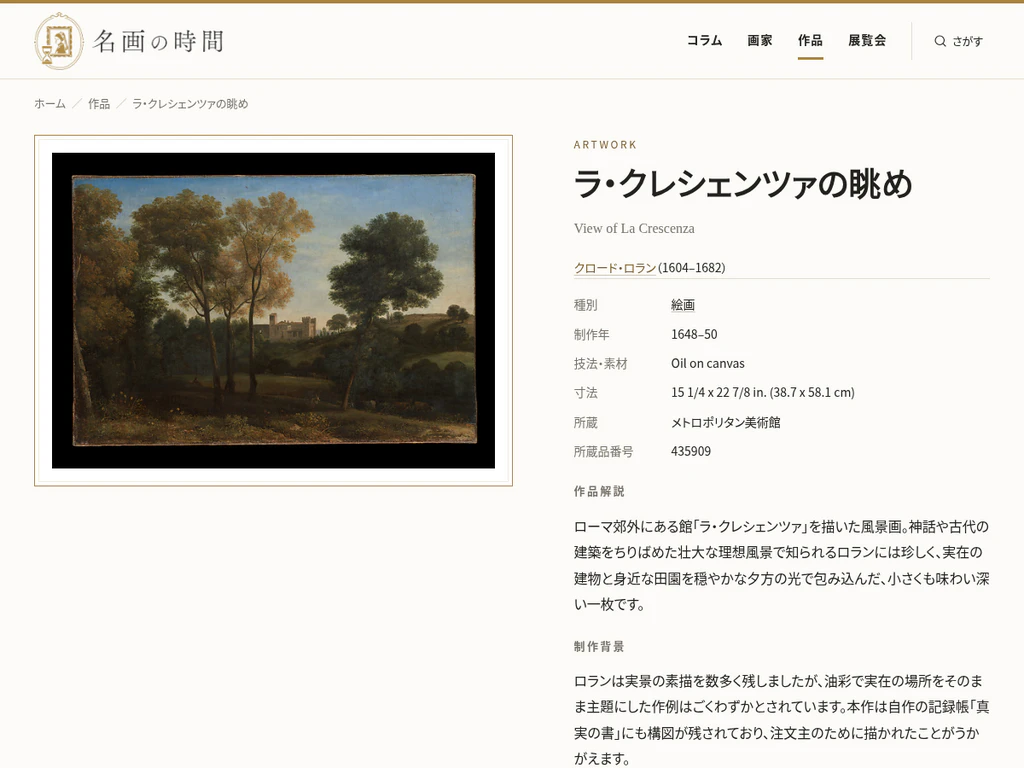The height and width of the screenshot is (768, 1024).
Task: Click the main heading ラ・クレシェンツァの眺め
Action: (x=743, y=184)
